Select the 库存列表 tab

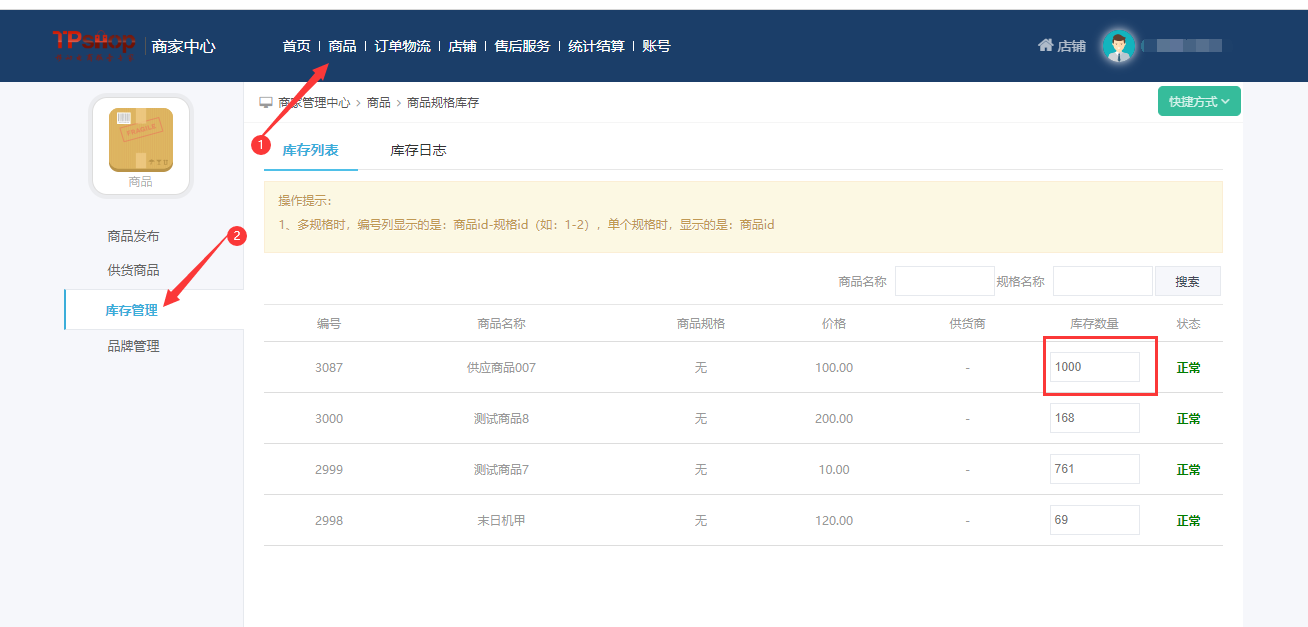(310, 150)
